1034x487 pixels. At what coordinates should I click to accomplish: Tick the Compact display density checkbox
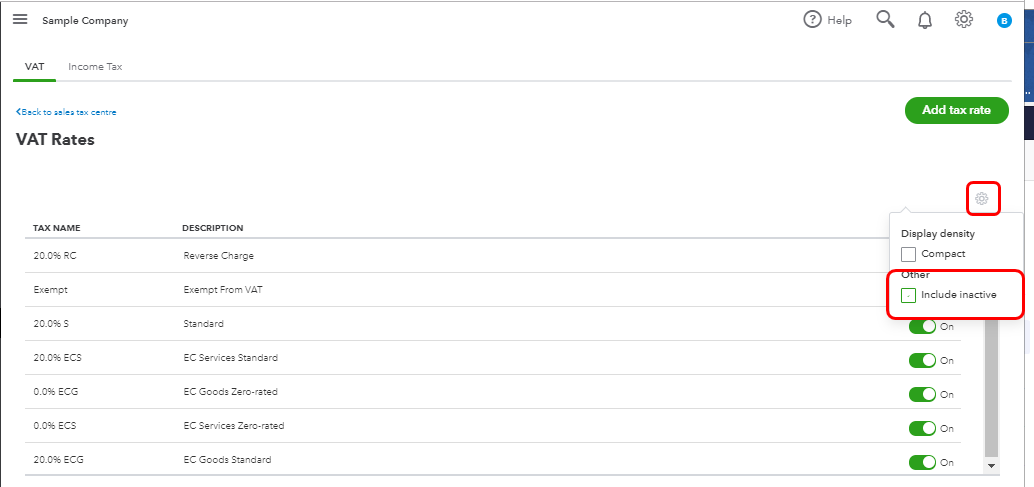point(909,254)
